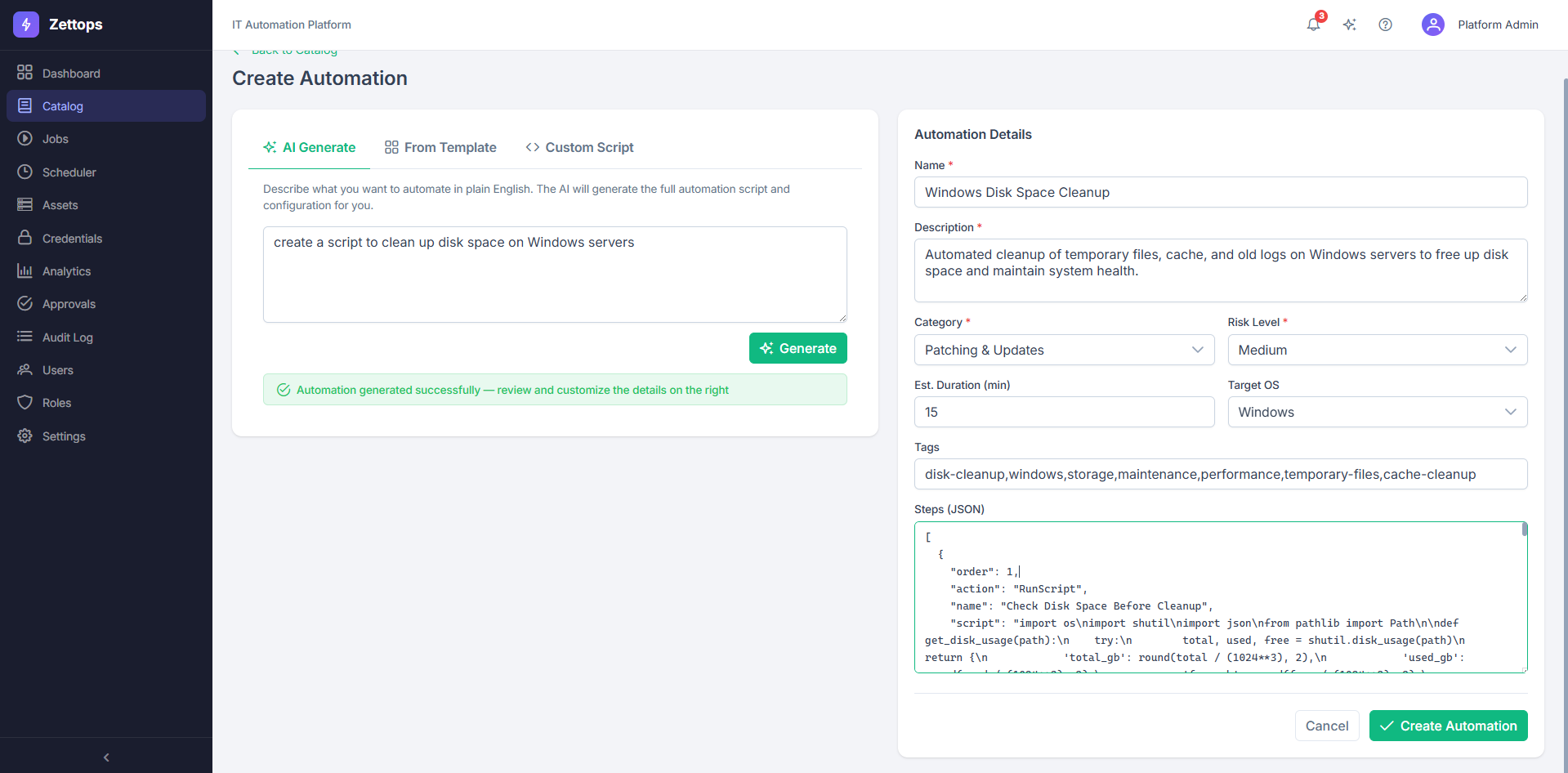The image size is (1568, 773).
Task: Click the Name input field
Action: tap(1221, 192)
